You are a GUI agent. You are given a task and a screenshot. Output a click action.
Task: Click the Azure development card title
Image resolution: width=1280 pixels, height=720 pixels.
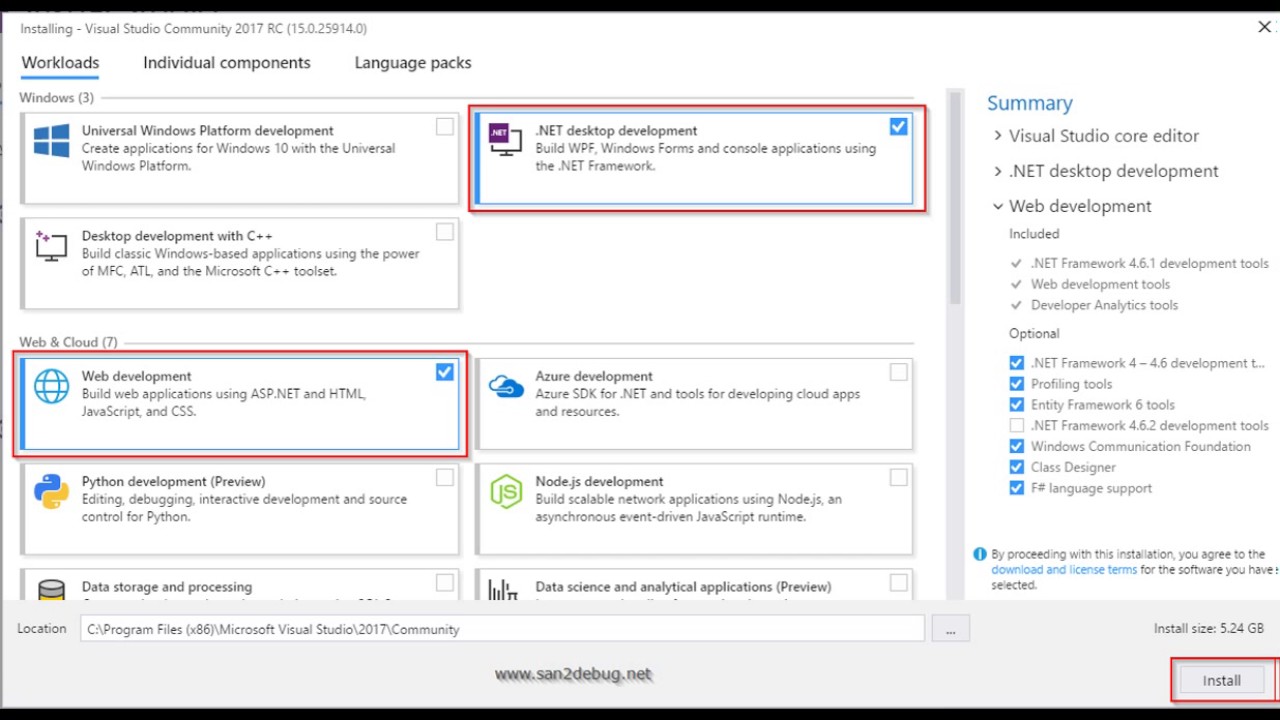tap(594, 376)
